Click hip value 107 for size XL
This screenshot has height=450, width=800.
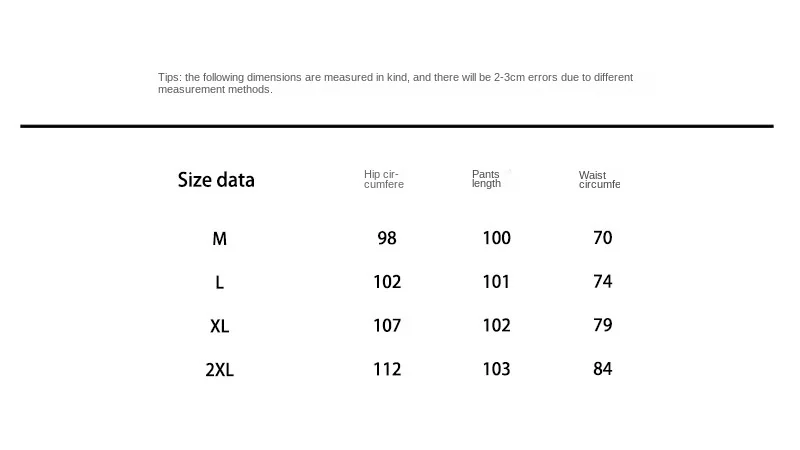(387, 326)
